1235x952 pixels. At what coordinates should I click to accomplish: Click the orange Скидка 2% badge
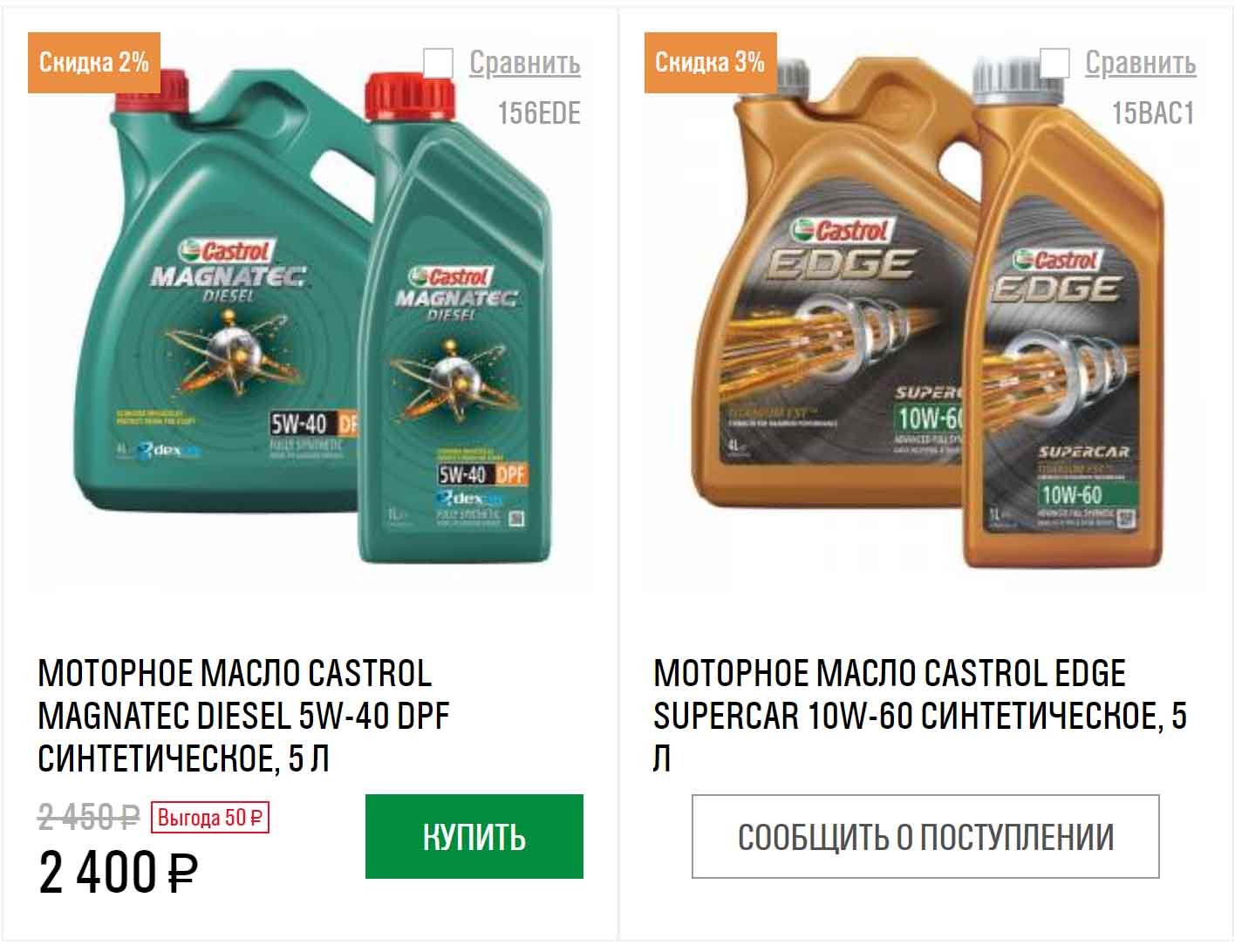94,63
